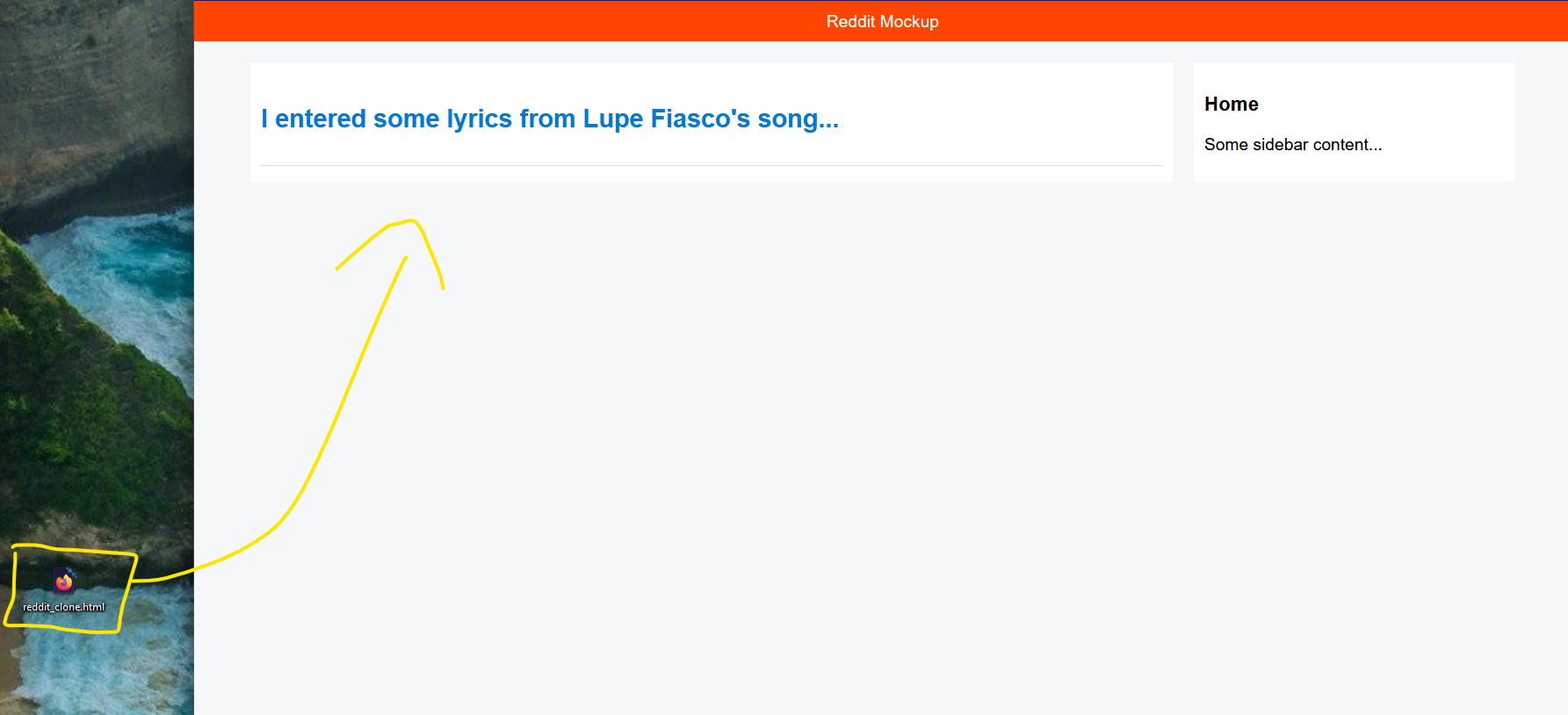This screenshot has height=715, width=1568.
Task: Open the Lupe Fiasco lyrics post title
Action: point(549,119)
